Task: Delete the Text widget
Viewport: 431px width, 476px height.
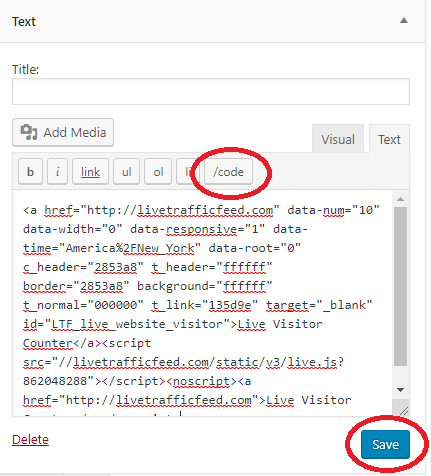Action: (x=30, y=439)
